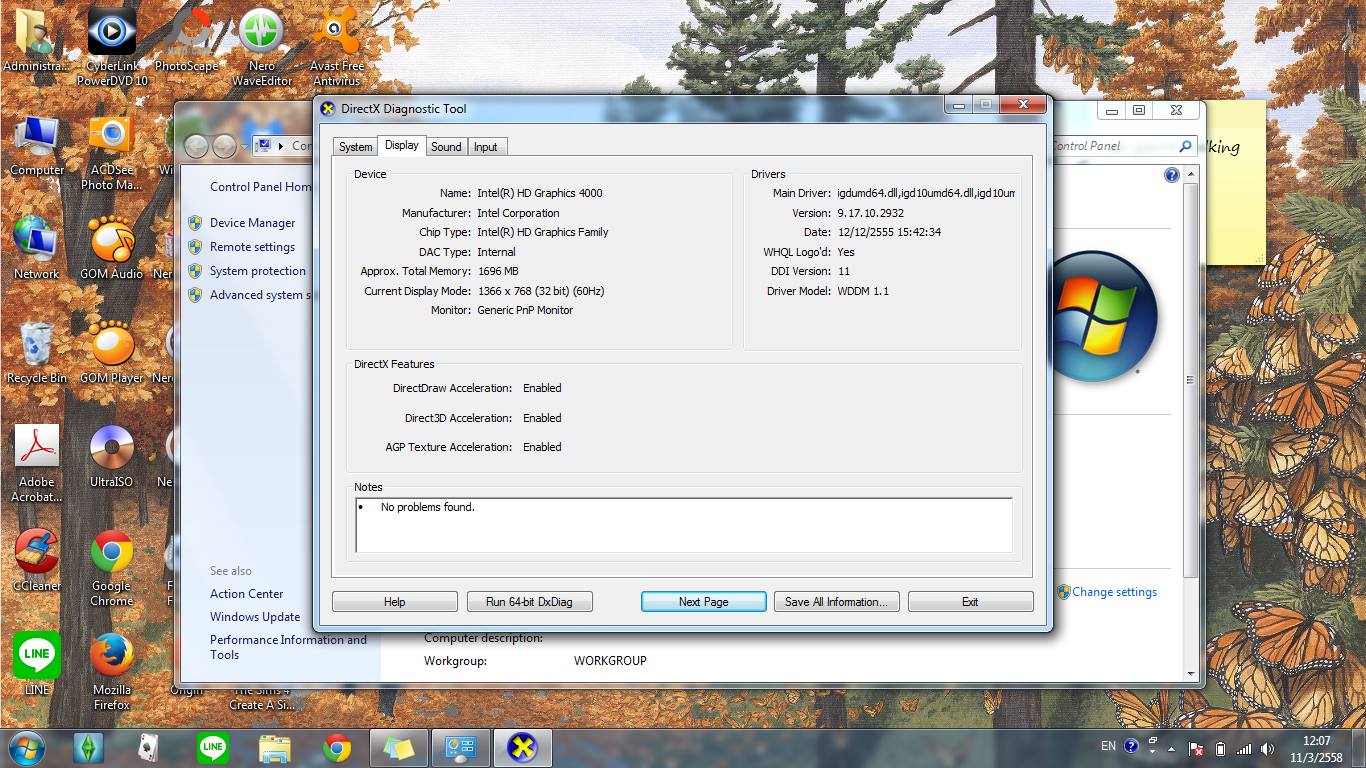1366x768 pixels.
Task: Select the Recycle Bin icon
Action: click(37, 352)
